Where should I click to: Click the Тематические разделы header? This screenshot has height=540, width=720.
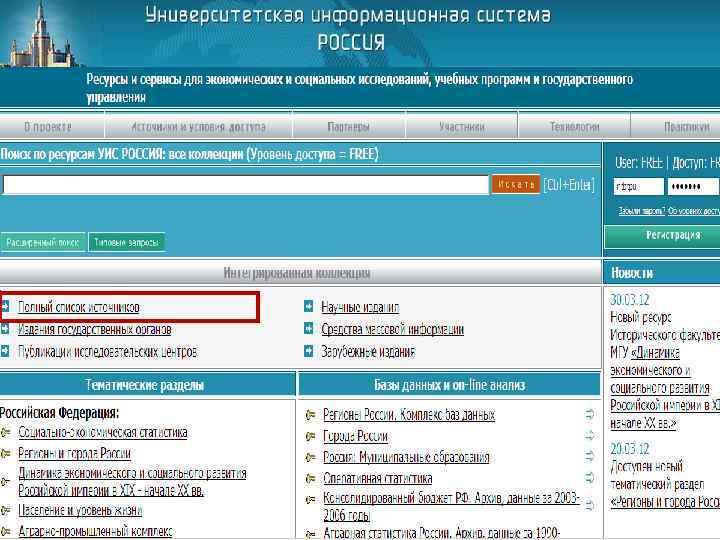(145, 385)
